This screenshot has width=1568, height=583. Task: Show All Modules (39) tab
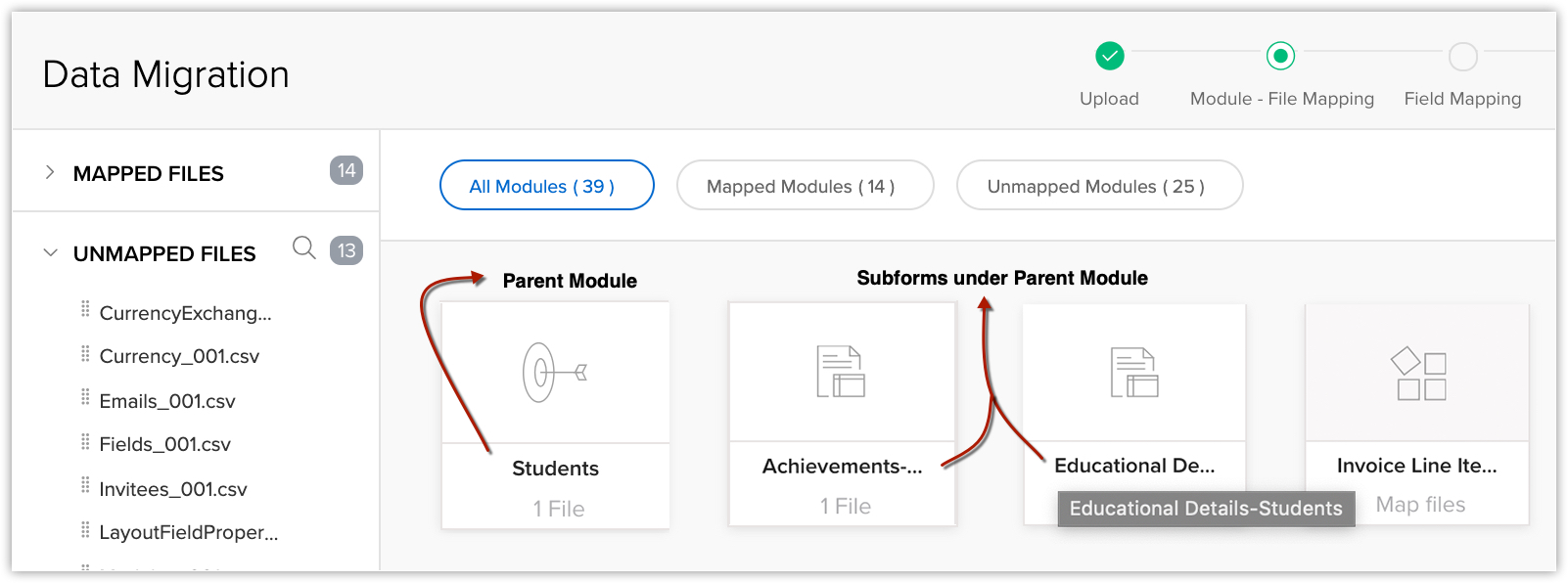[x=546, y=186]
